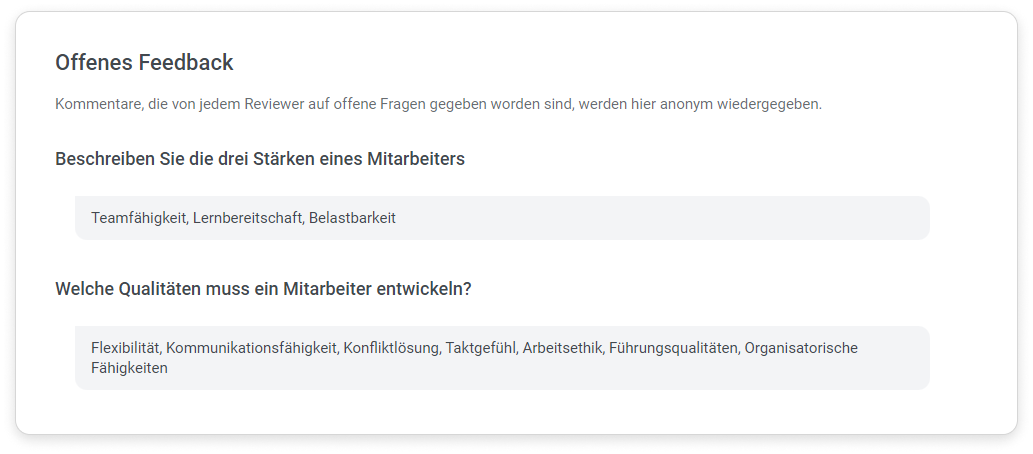Click "Kommunikationsfähigkeit" in the qualities answer
Viewport: 1033px width, 454px height.
click(x=252, y=348)
